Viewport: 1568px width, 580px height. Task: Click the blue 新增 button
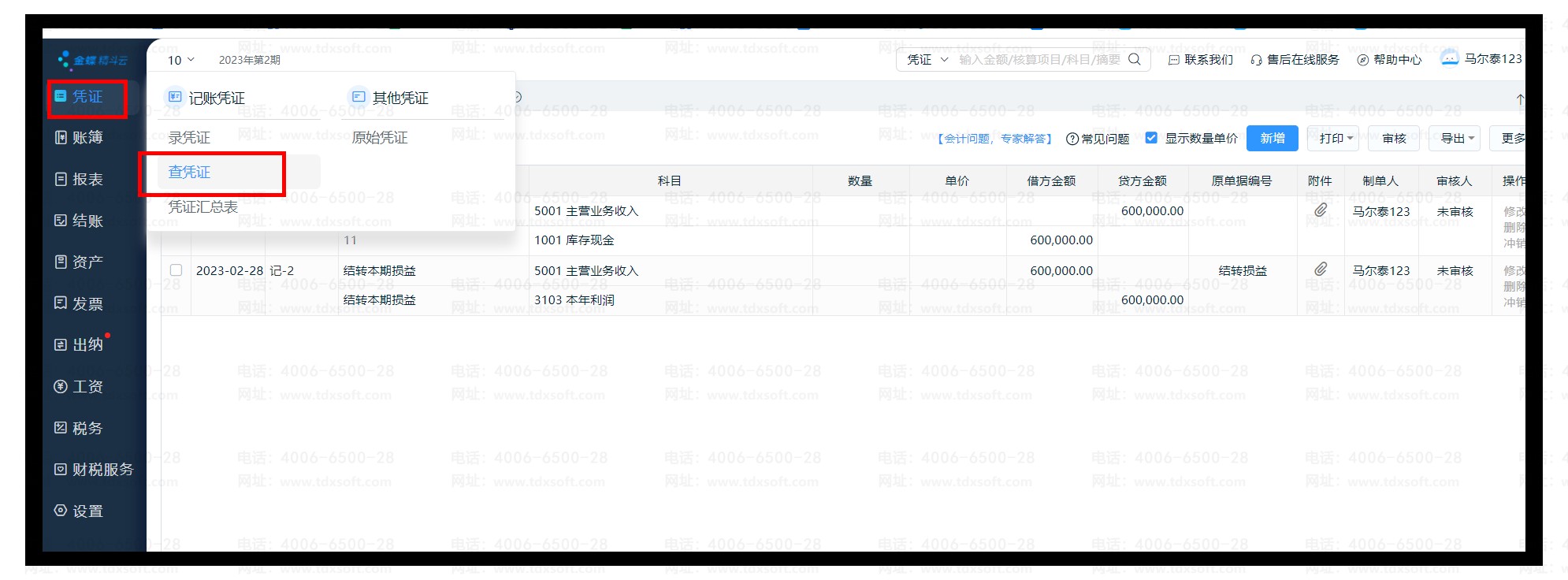pyautogui.click(x=1272, y=138)
